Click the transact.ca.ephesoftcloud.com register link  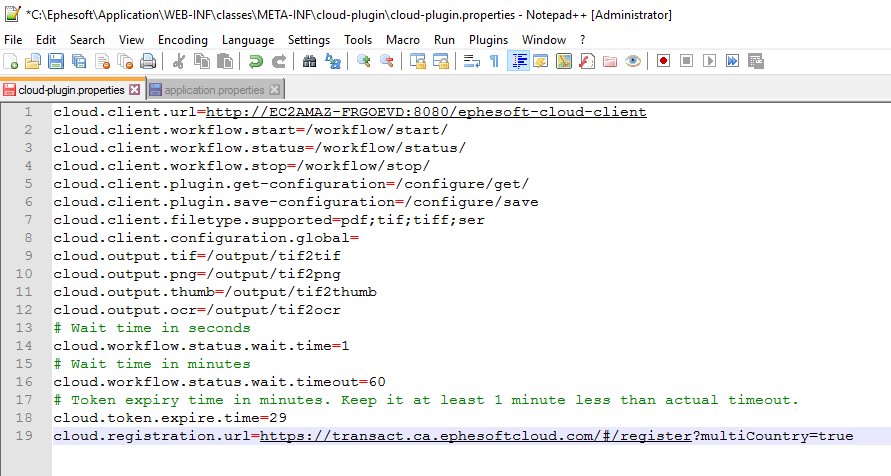pyautogui.click(x=476, y=436)
